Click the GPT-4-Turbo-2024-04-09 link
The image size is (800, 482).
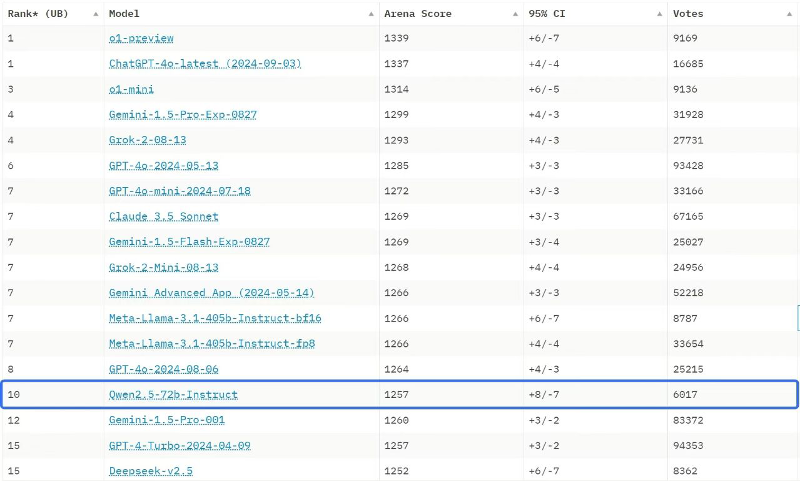tap(179, 445)
